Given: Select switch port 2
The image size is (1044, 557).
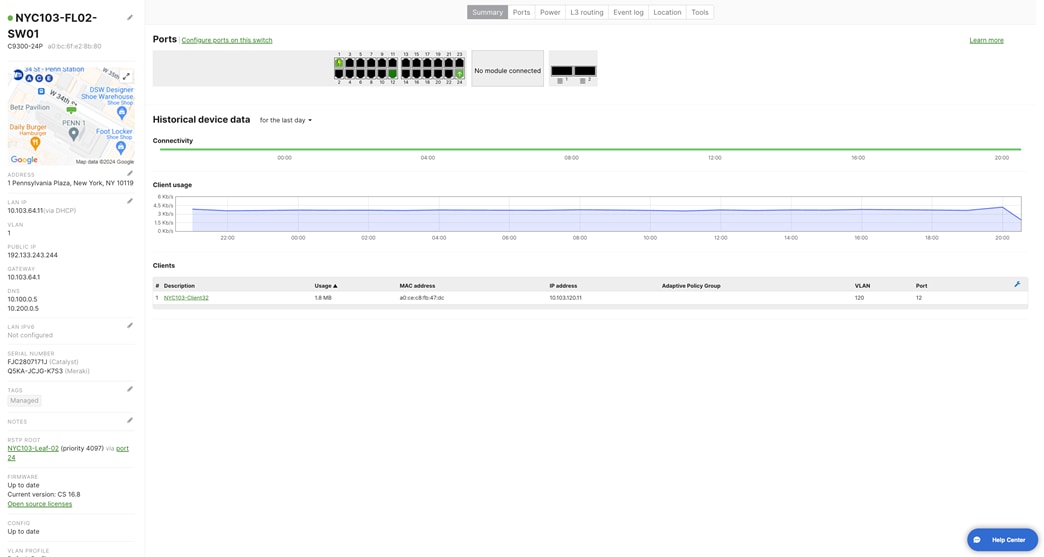Looking at the screenshot, I should tap(339, 74).
